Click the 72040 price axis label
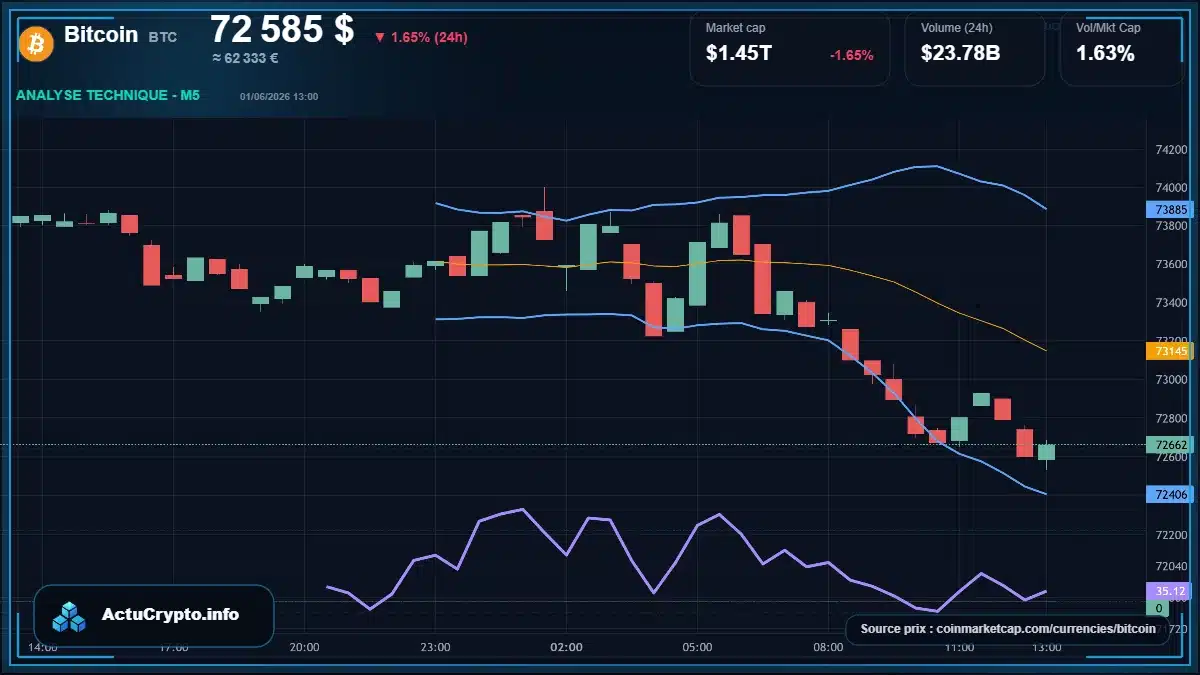The width and height of the screenshot is (1200, 675). pyautogui.click(x=1171, y=565)
